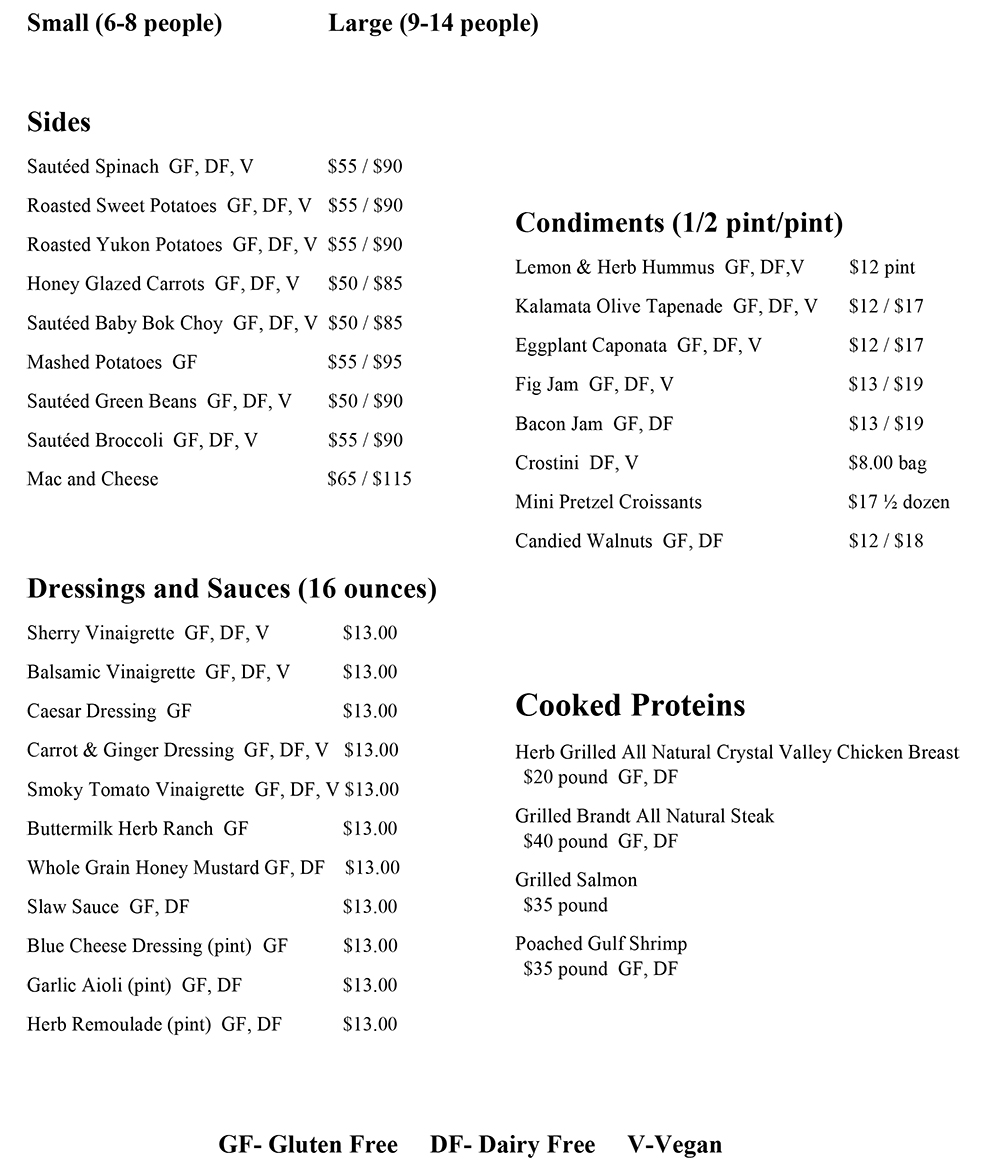Viewport: 1000px width, 1165px height.
Task: Click the GF- Gluten Free legend text
Action: 308,1144
